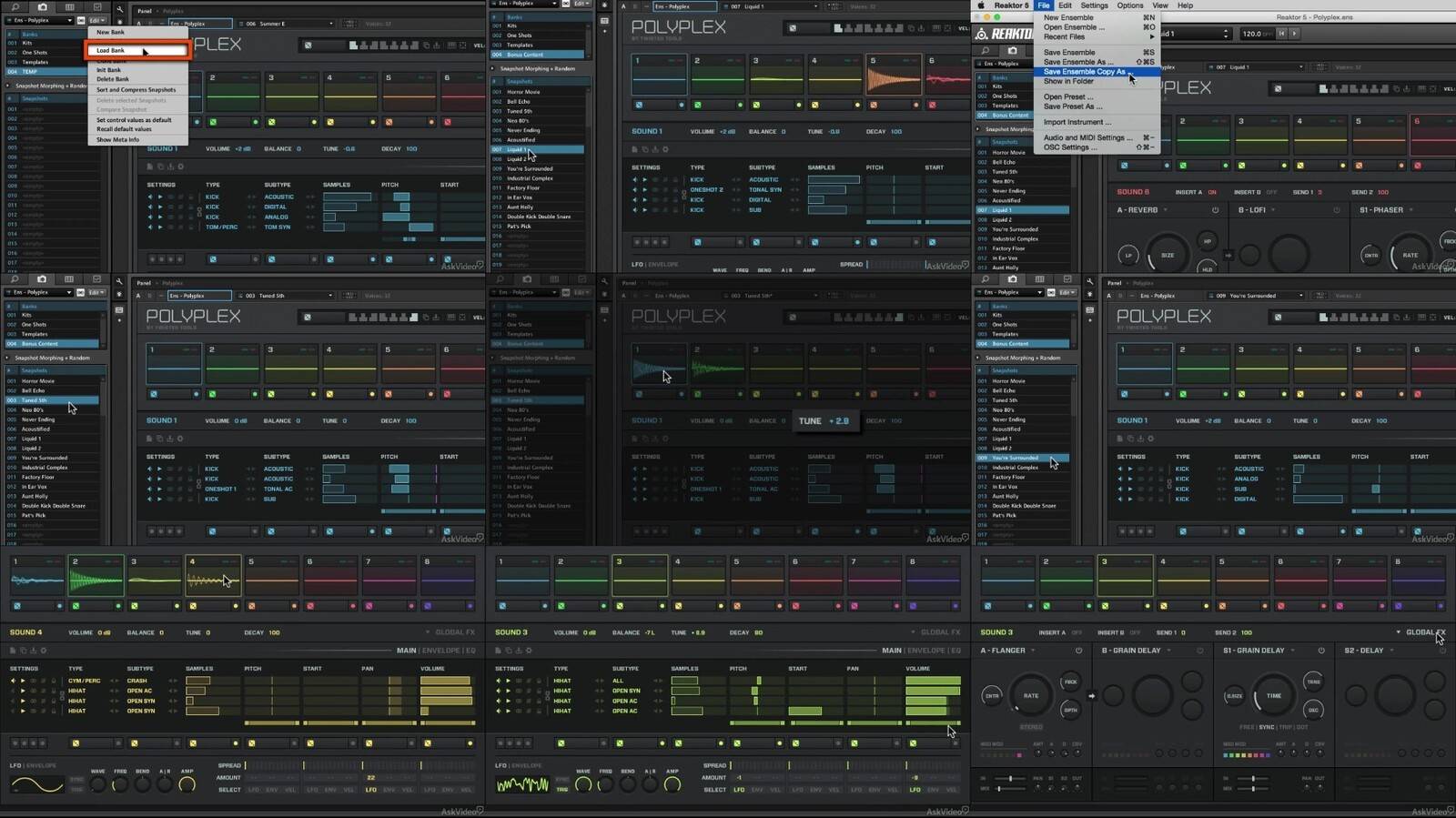Open the Apple menu in macOS menu bar
This screenshot has height=818, width=1456.
coord(982,5)
